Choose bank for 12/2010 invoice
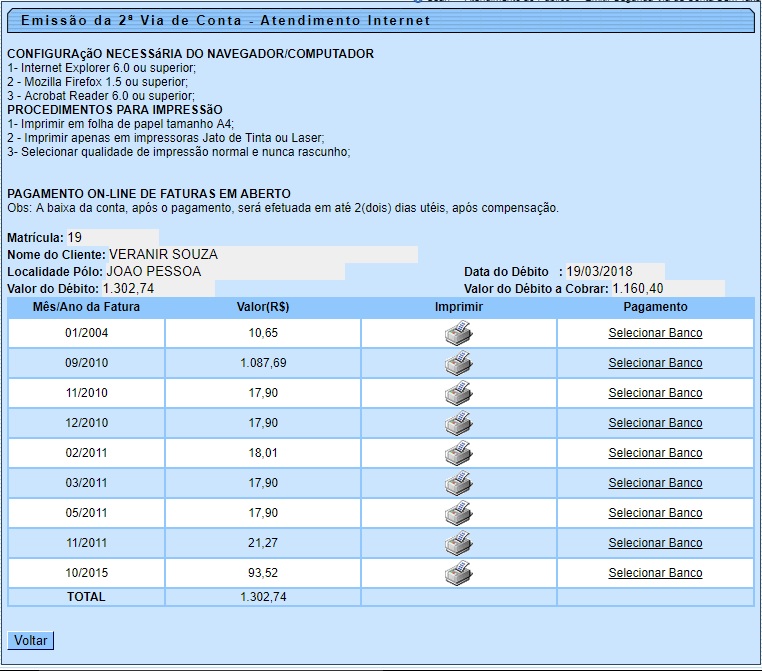This screenshot has height=671, width=762. [655, 423]
